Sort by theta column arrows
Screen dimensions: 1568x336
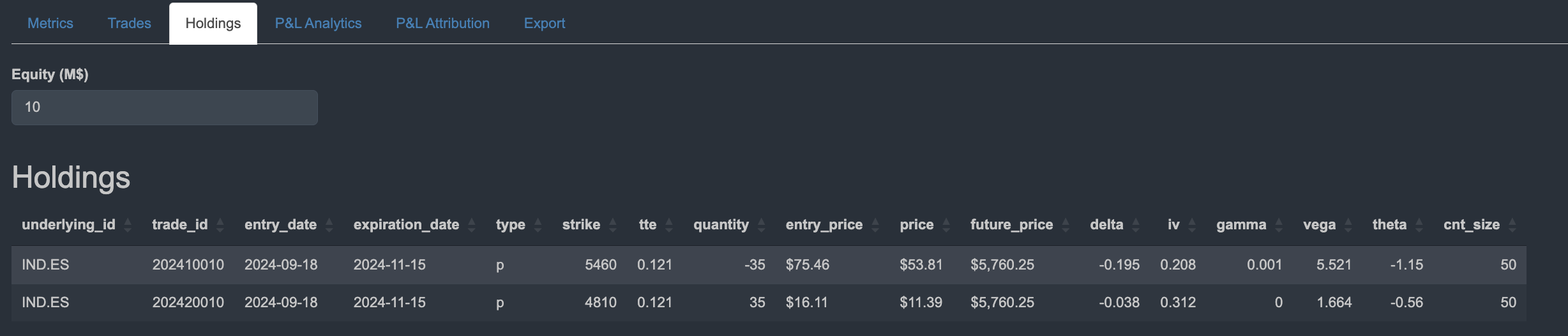[1419, 225]
